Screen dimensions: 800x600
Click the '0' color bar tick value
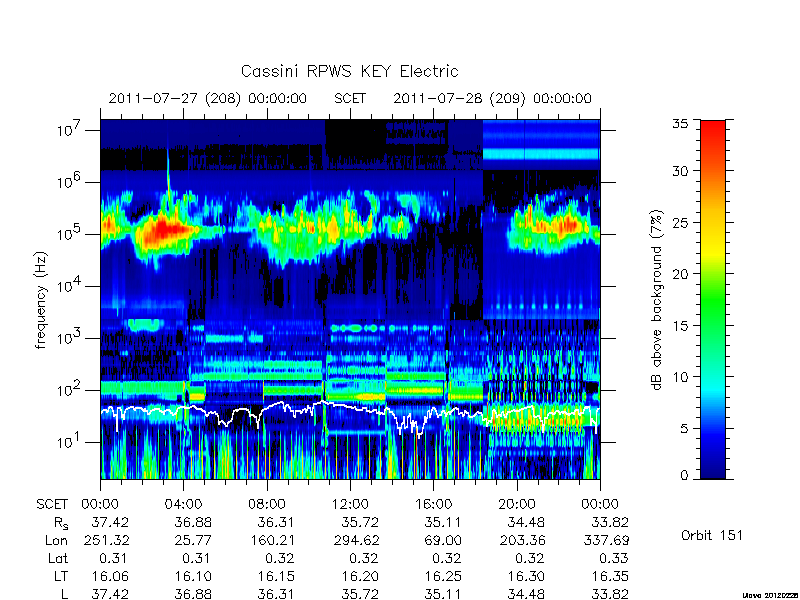click(x=684, y=475)
